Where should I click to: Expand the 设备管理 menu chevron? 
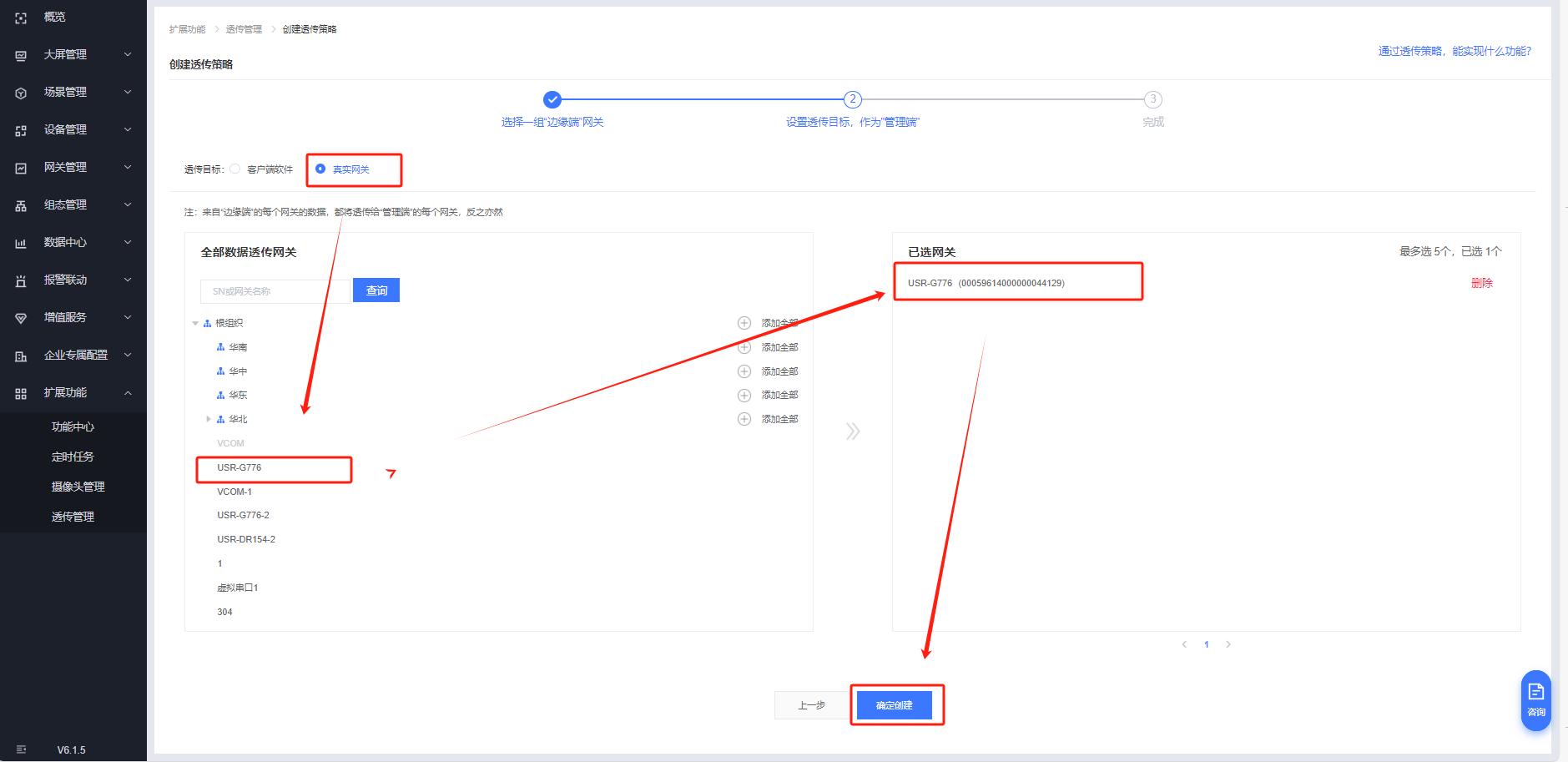click(x=128, y=129)
